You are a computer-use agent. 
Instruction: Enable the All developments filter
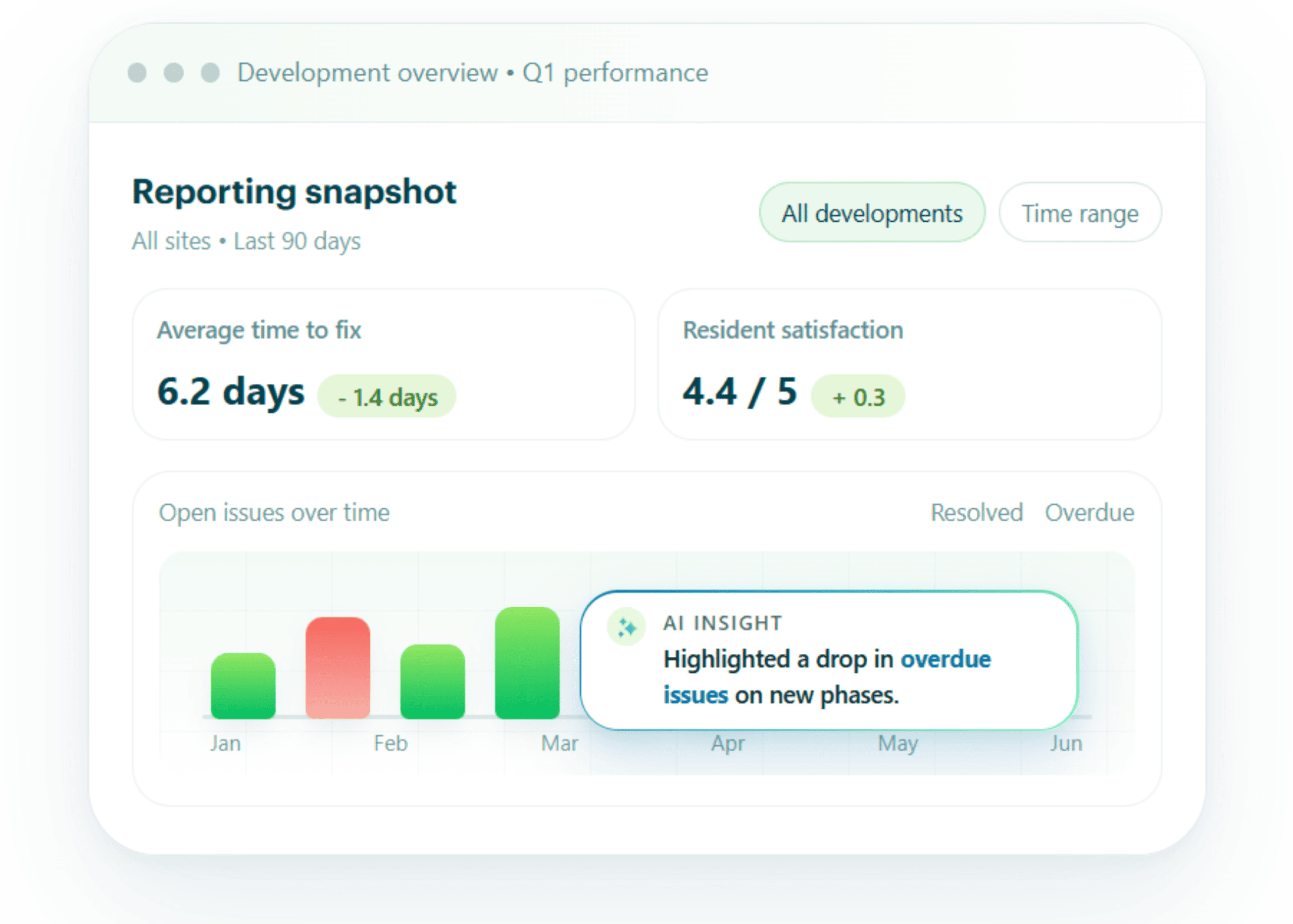click(x=872, y=213)
